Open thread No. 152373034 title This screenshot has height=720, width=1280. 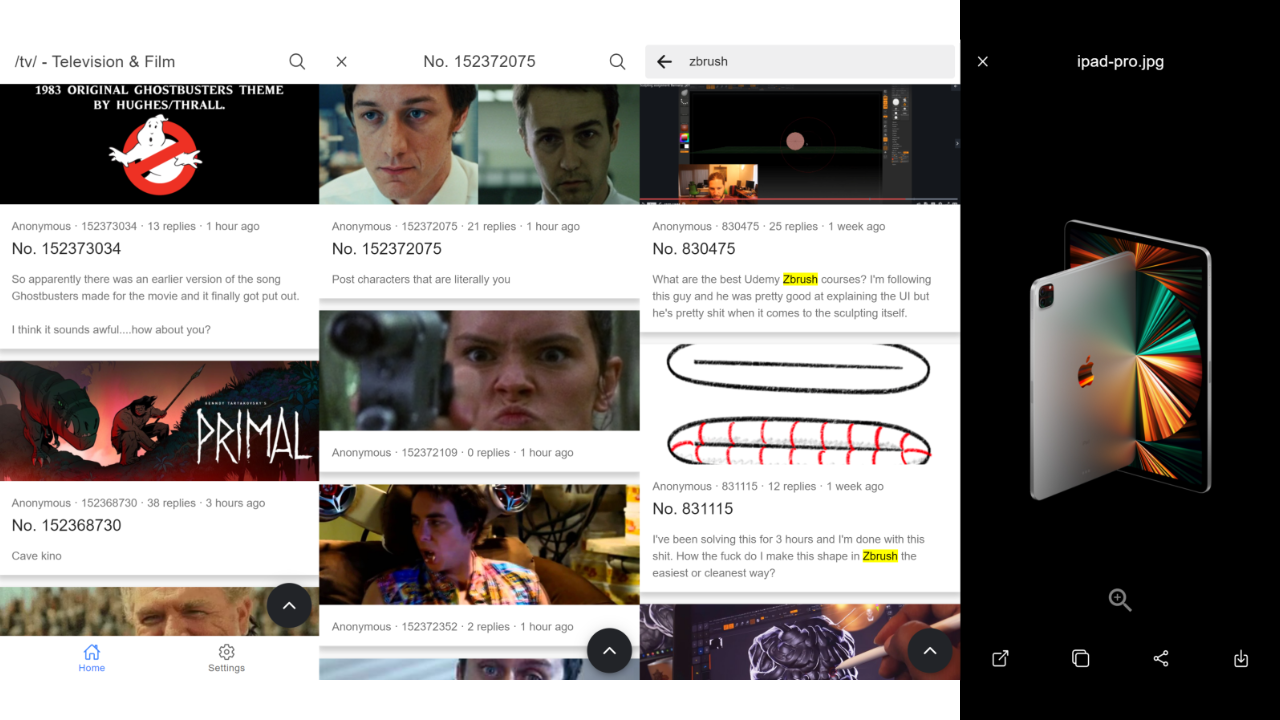[66, 249]
